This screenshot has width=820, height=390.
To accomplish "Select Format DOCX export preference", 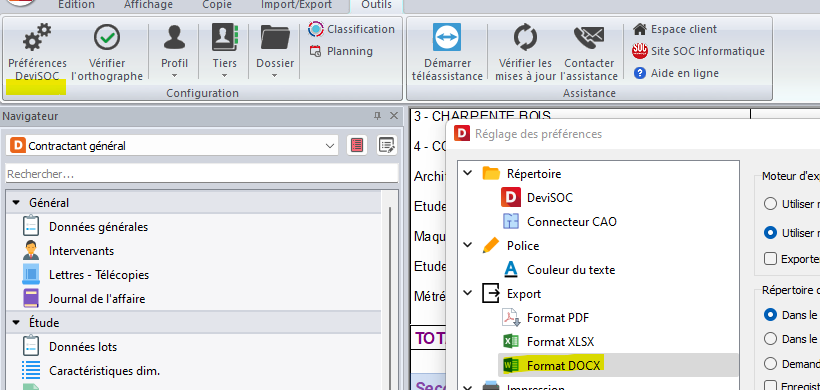I will (565, 365).
